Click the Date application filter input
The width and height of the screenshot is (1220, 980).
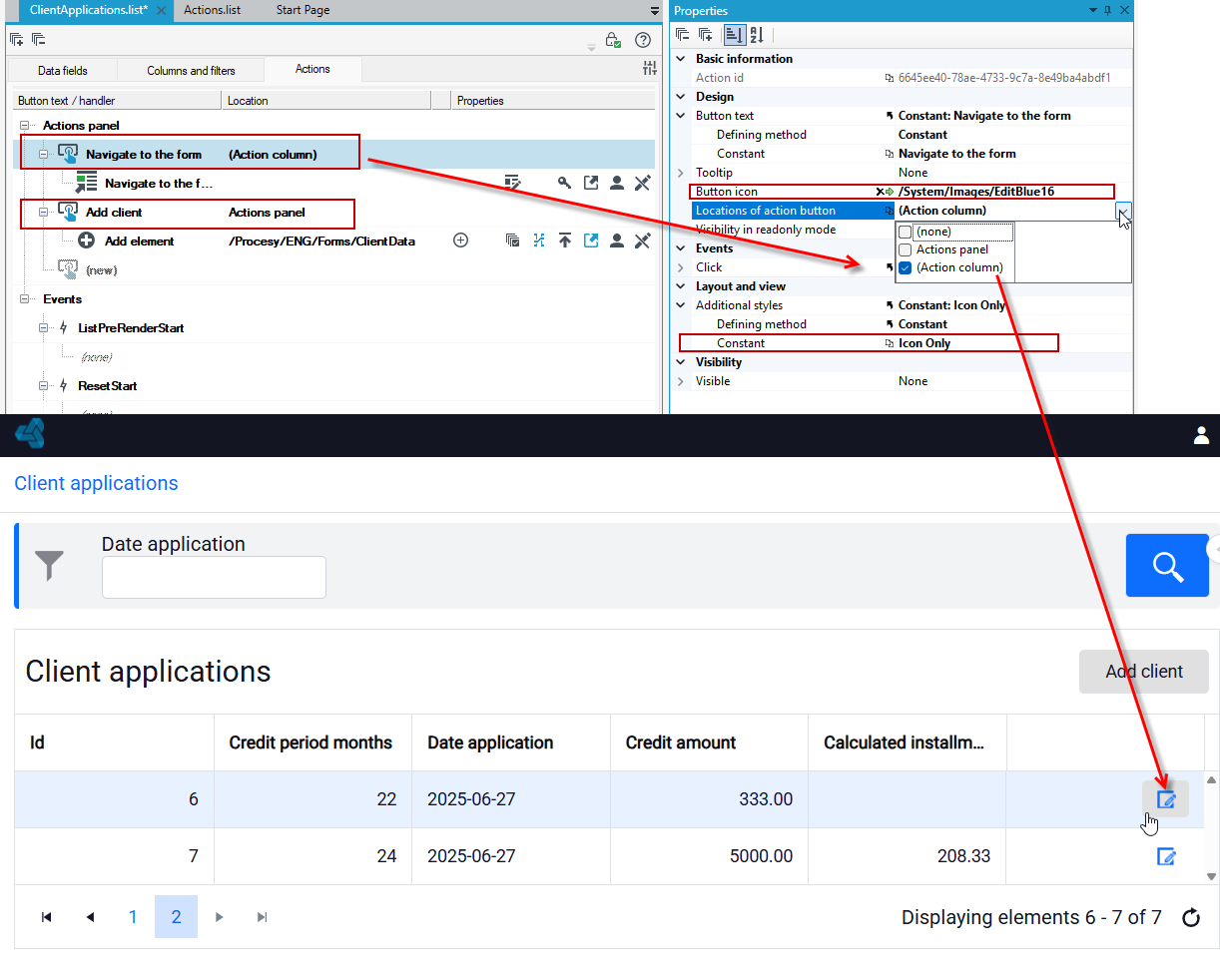coord(214,577)
